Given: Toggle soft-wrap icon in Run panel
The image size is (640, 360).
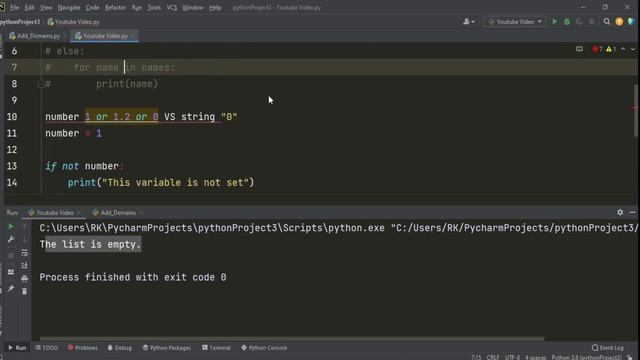Looking at the screenshot, I should coord(24,253).
